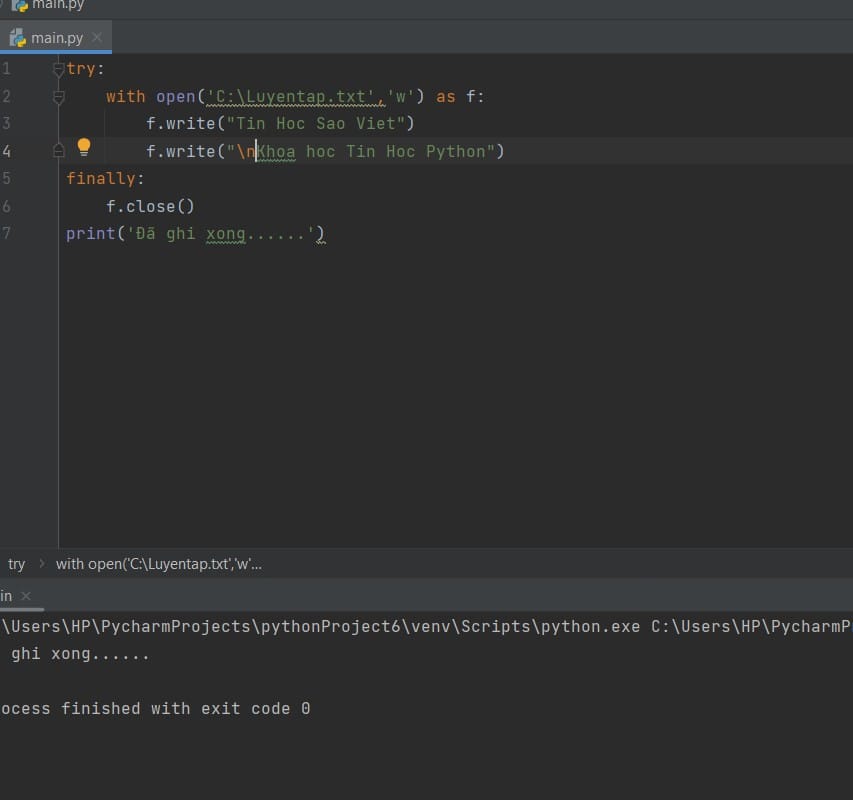Click the python.exe path in console

(x=320, y=627)
